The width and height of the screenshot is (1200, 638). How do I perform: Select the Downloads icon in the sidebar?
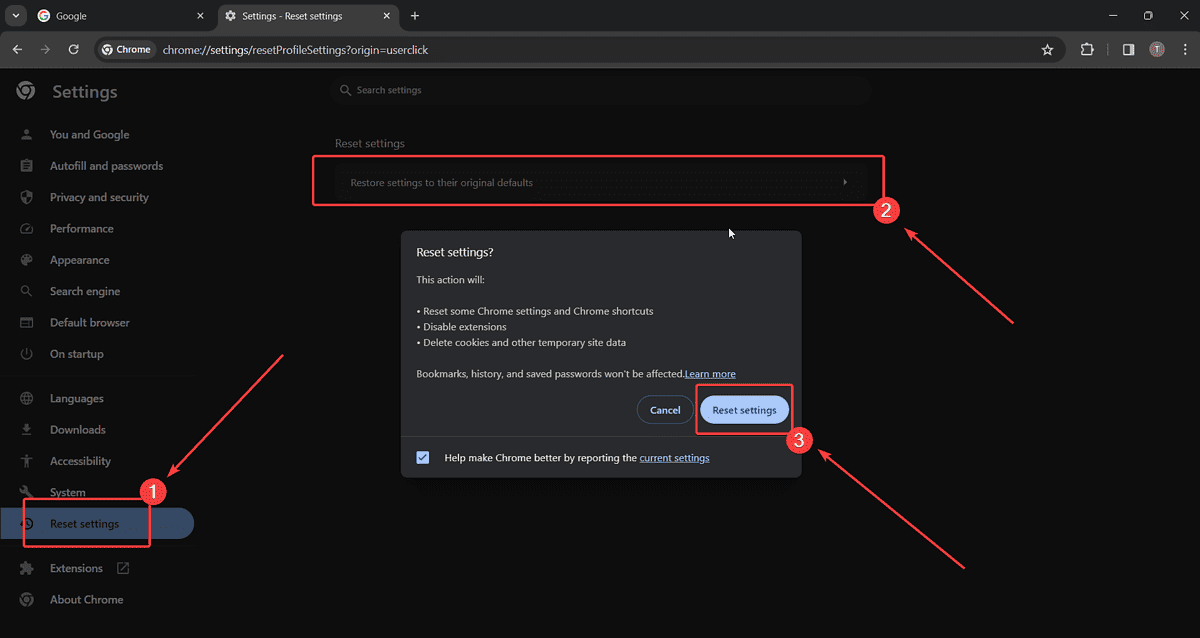tap(25, 429)
